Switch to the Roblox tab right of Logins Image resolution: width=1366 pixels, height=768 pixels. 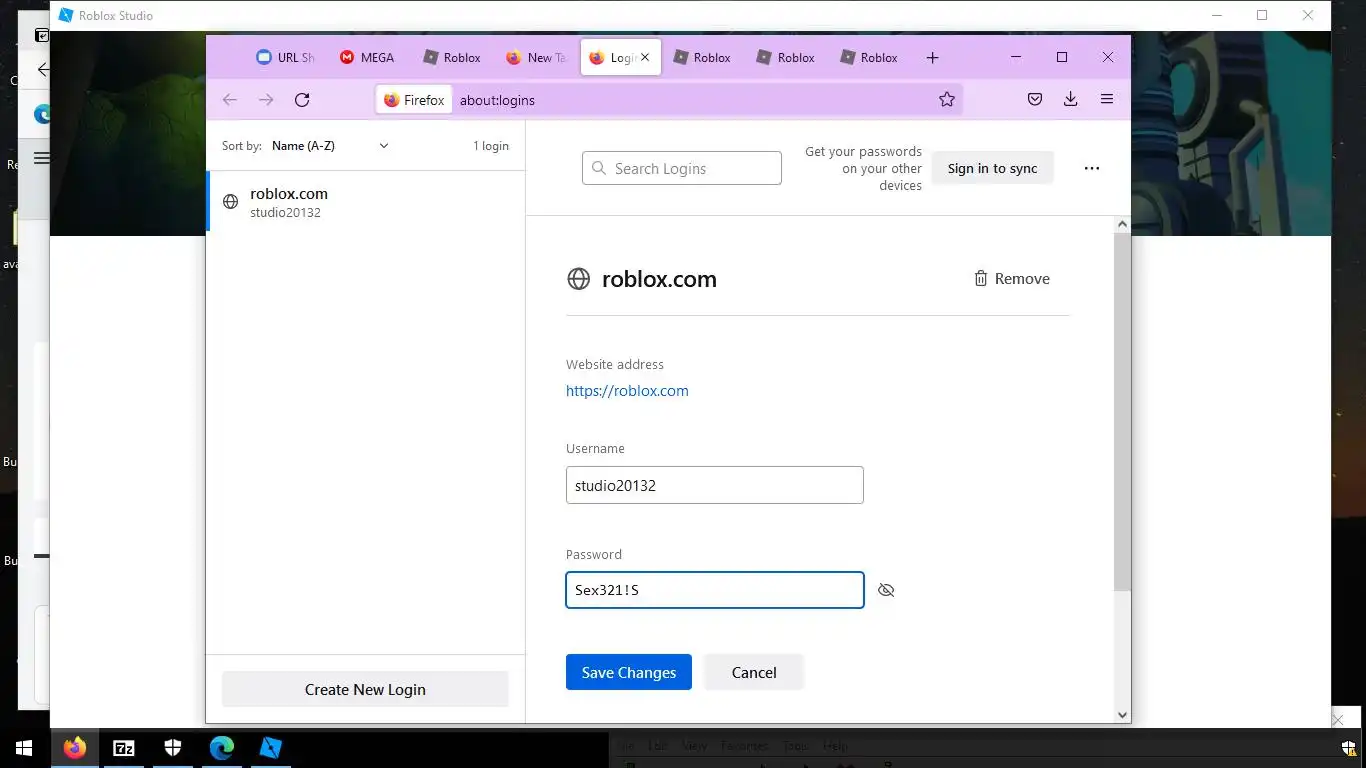(x=702, y=58)
